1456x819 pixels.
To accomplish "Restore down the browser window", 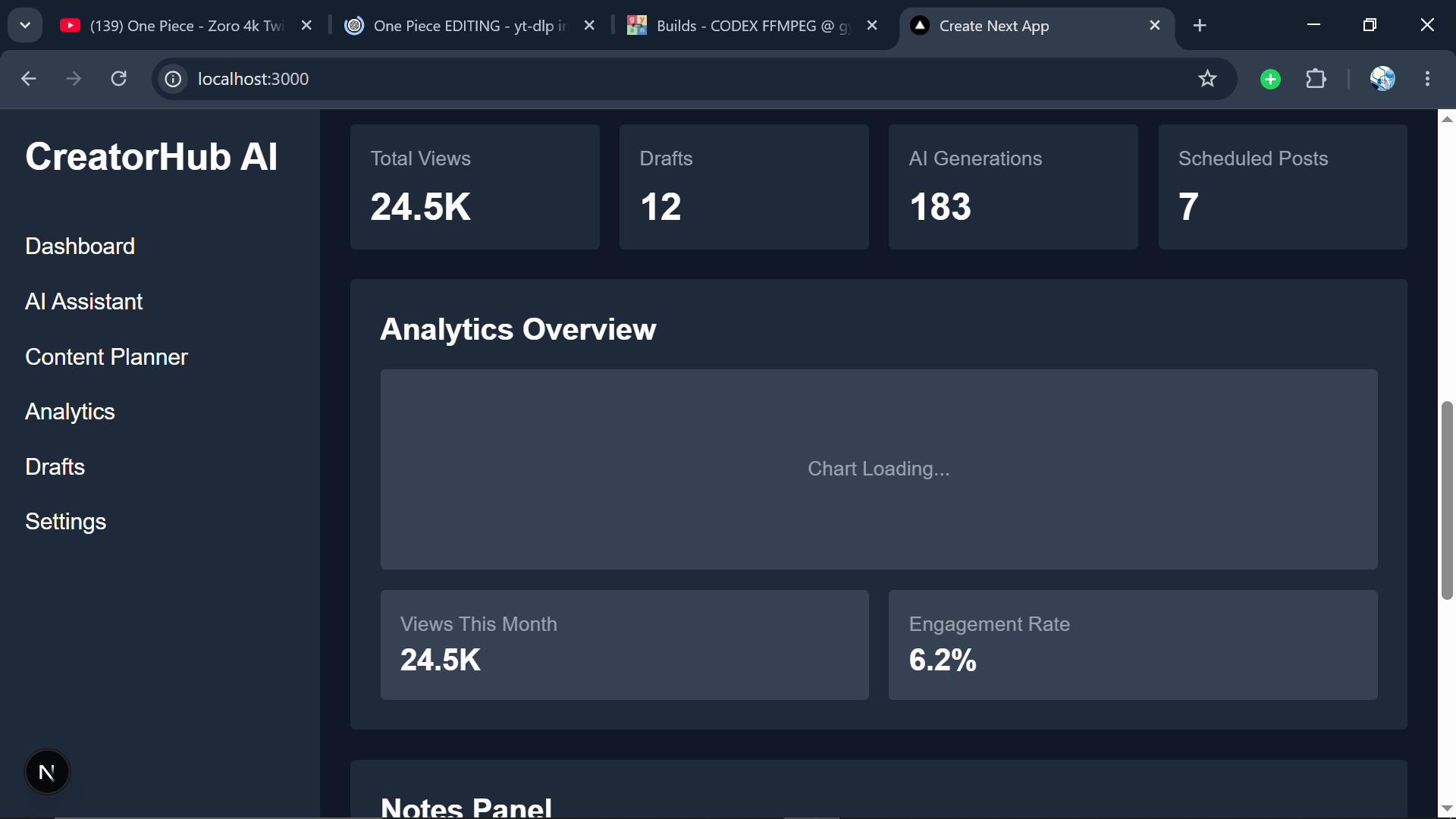I will [1370, 25].
